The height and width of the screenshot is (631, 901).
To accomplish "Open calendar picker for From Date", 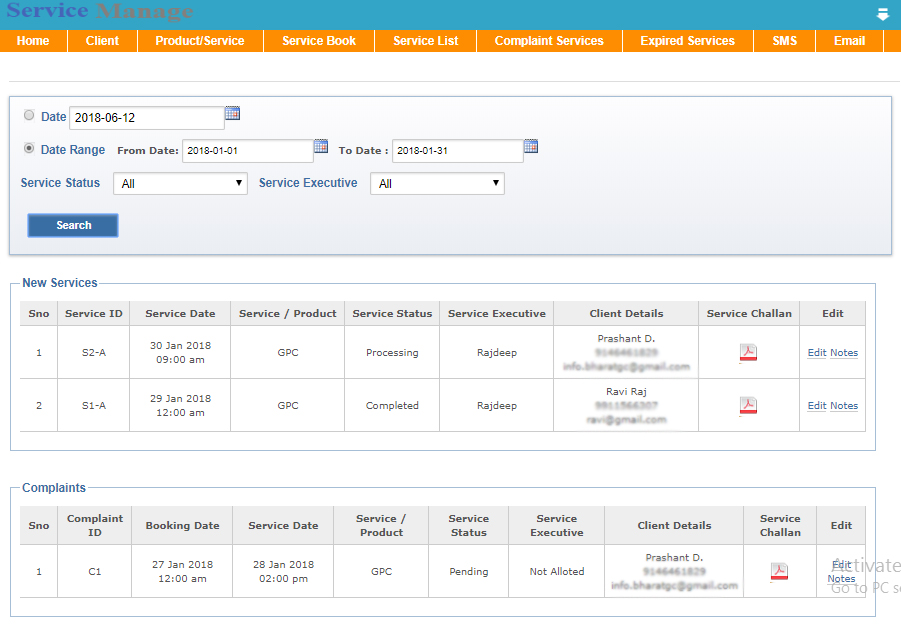I will click(x=321, y=146).
